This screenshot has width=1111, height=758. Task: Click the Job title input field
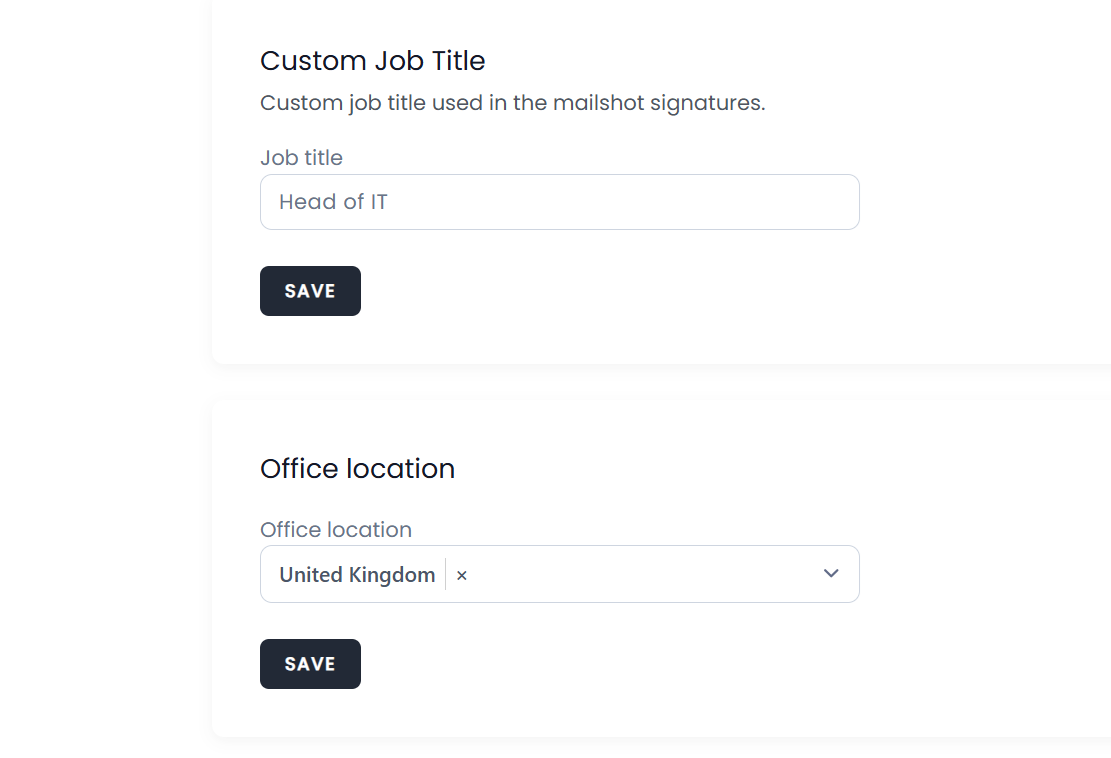559,202
